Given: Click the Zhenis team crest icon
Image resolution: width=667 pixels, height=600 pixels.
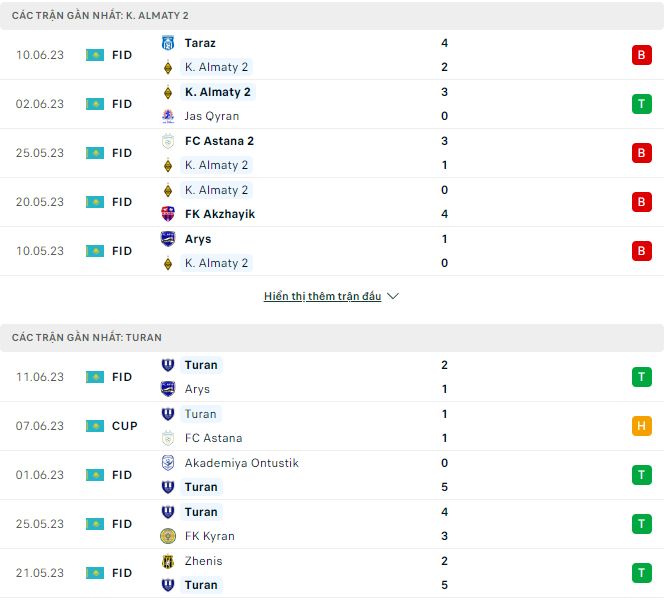Looking at the screenshot, I should (x=168, y=561).
